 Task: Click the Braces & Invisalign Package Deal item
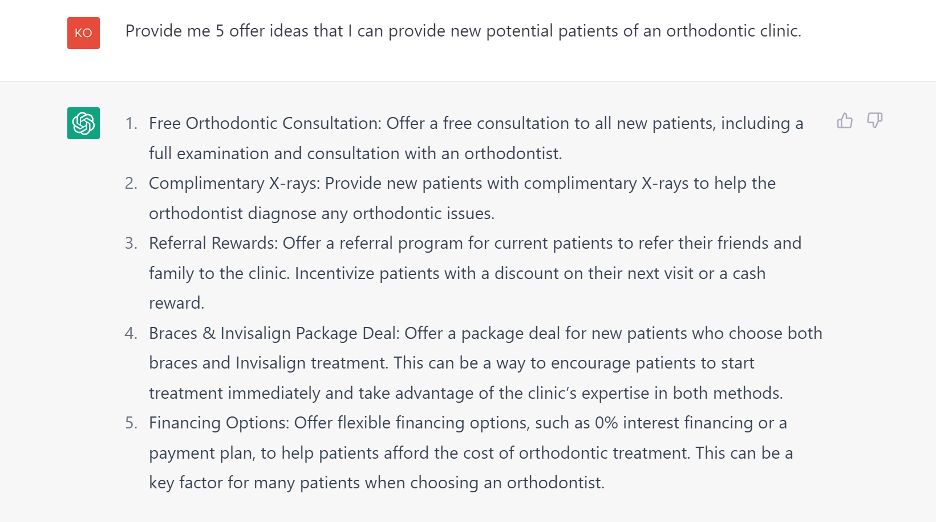tap(485, 363)
